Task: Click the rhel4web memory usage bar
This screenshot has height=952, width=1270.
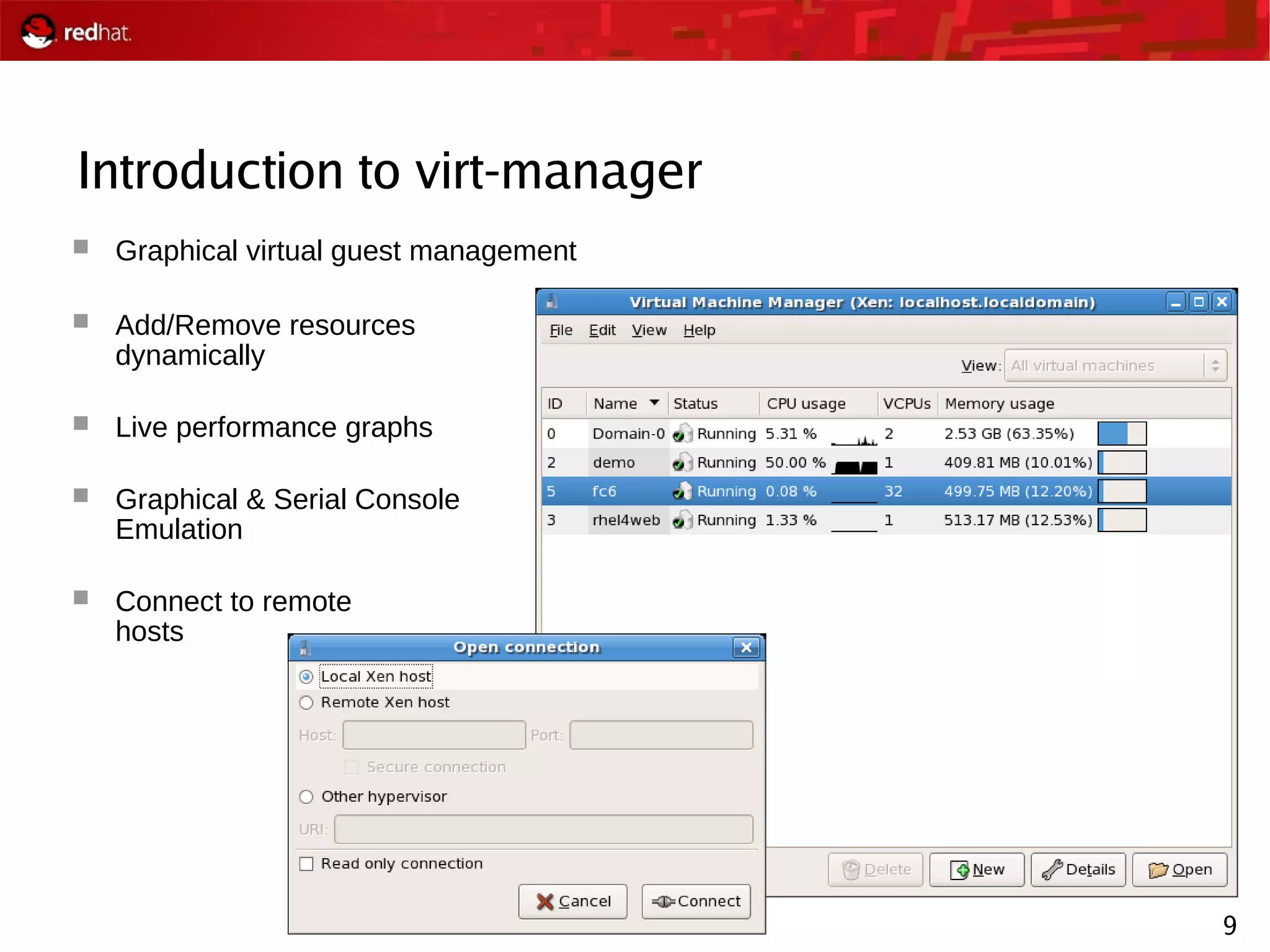Action: tap(1122, 520)
